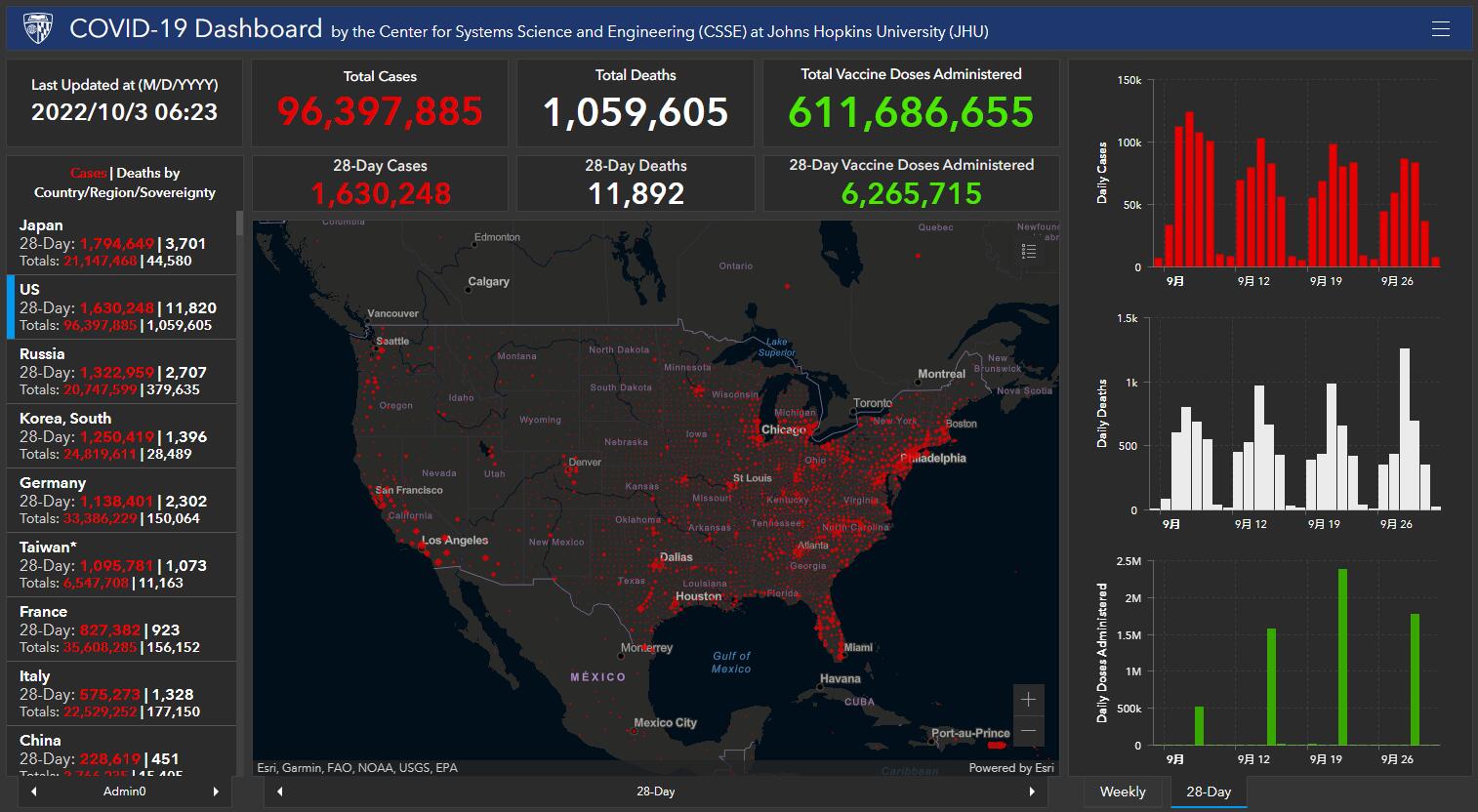Open the map legend list icon

[1028, 252]
